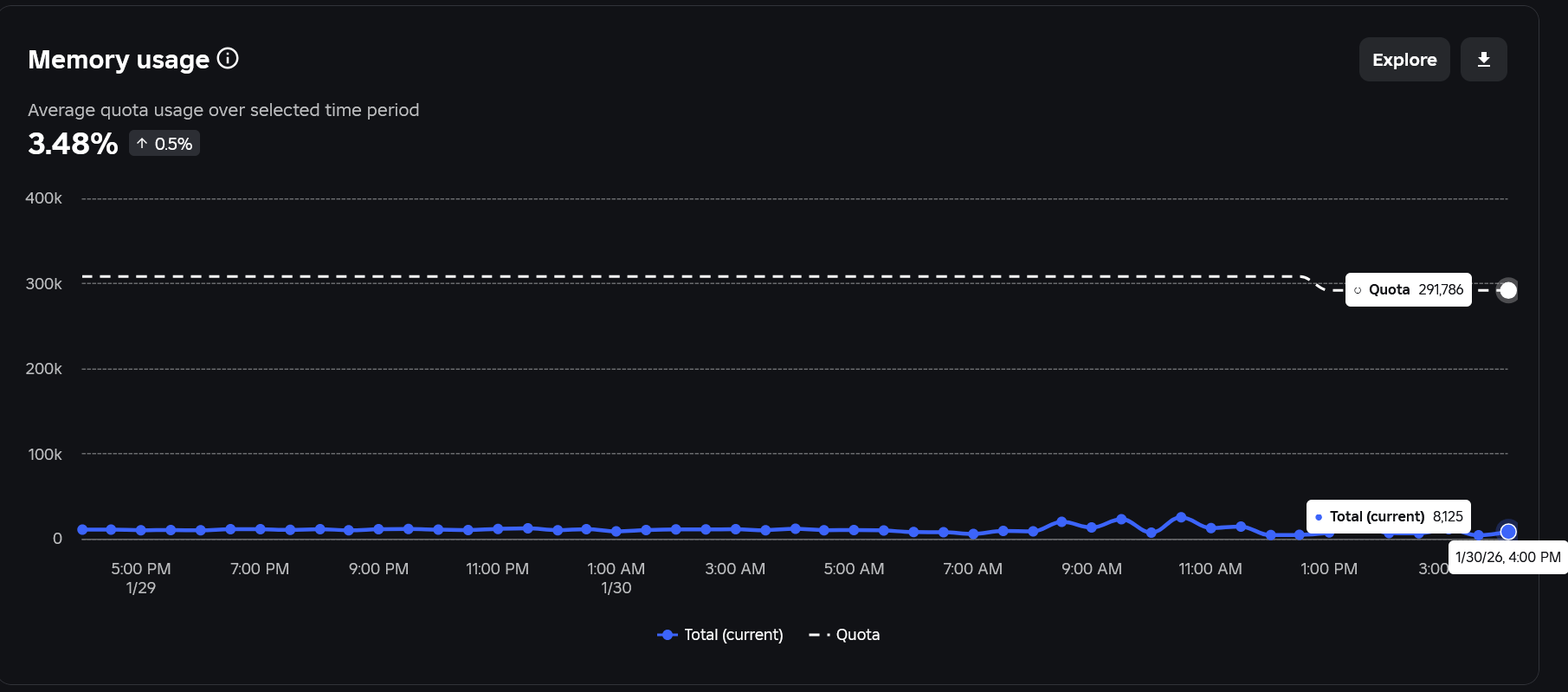This screenshot has width=1568, height=692.
Task: Click the 3.48% average usage value
Action: 73,144
